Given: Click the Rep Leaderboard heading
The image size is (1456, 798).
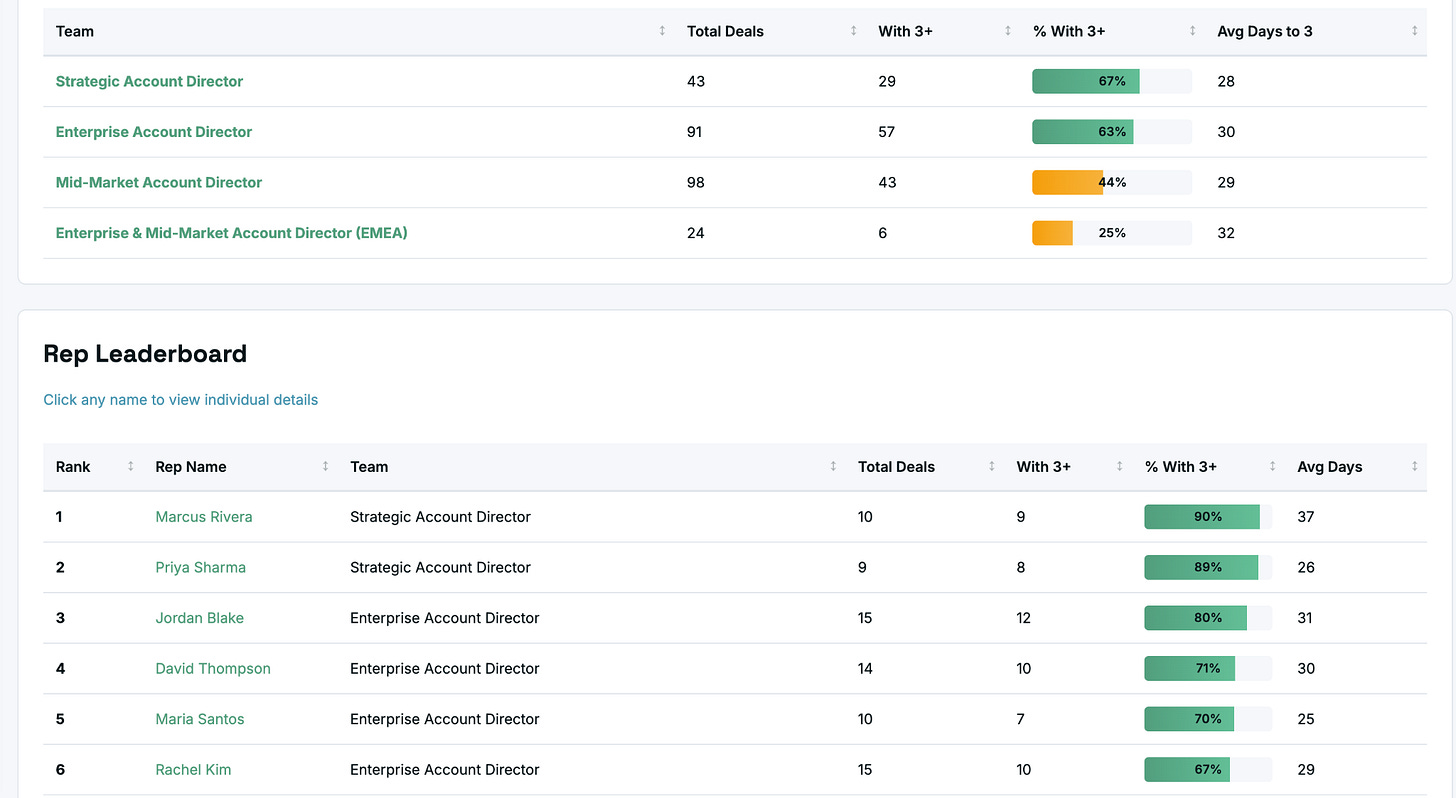Looking at the screenshot, I should click(x=145, y=354).
